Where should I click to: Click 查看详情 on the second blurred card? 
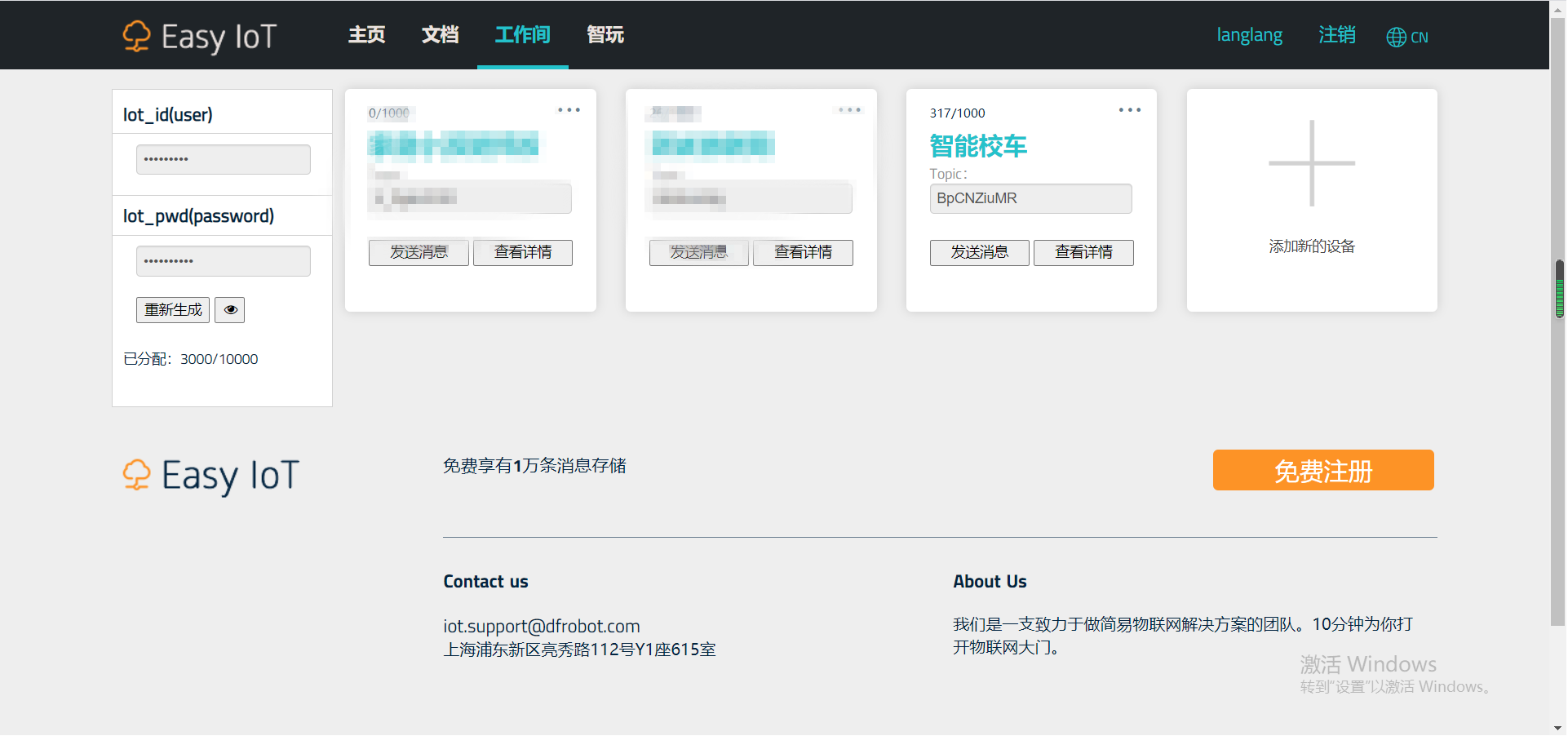[x=803, y=252]
